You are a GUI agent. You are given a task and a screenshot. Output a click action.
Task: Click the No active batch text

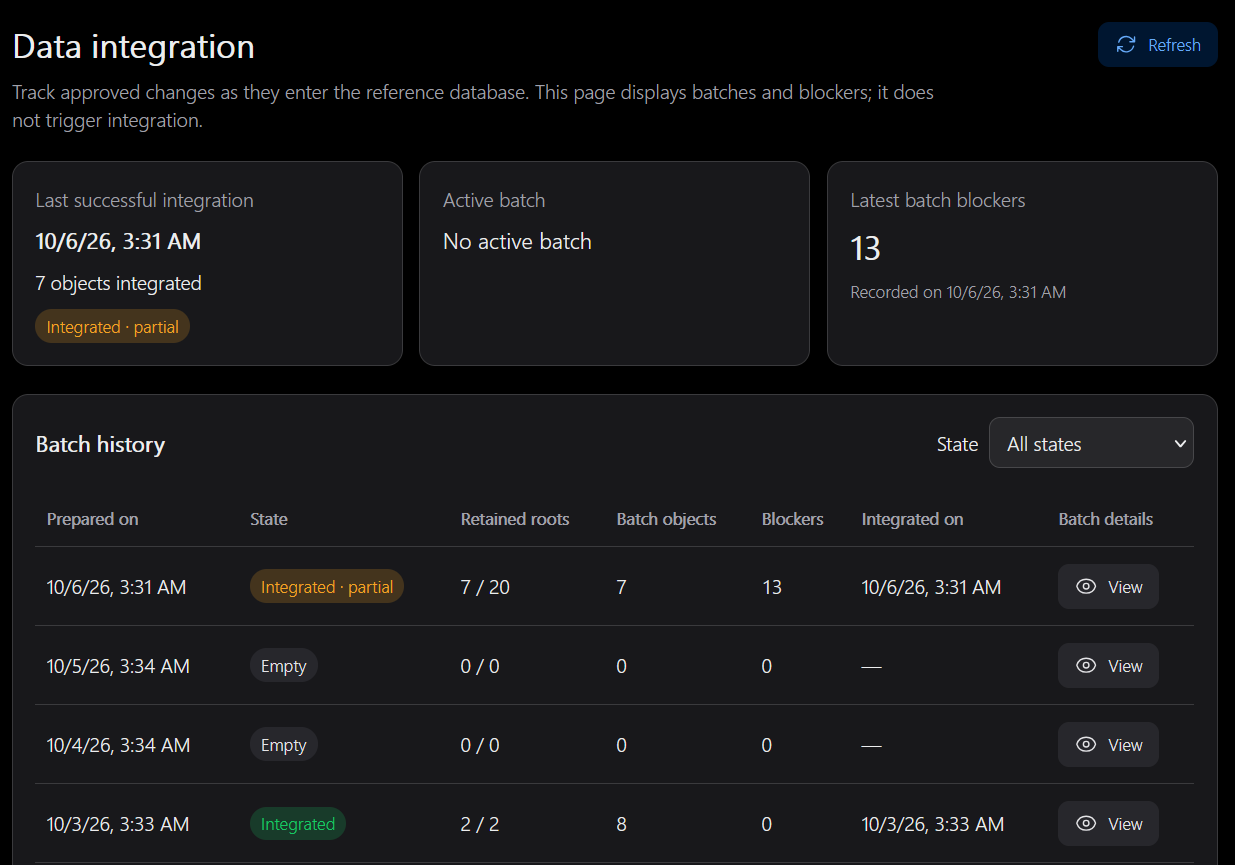pos(517,241)
